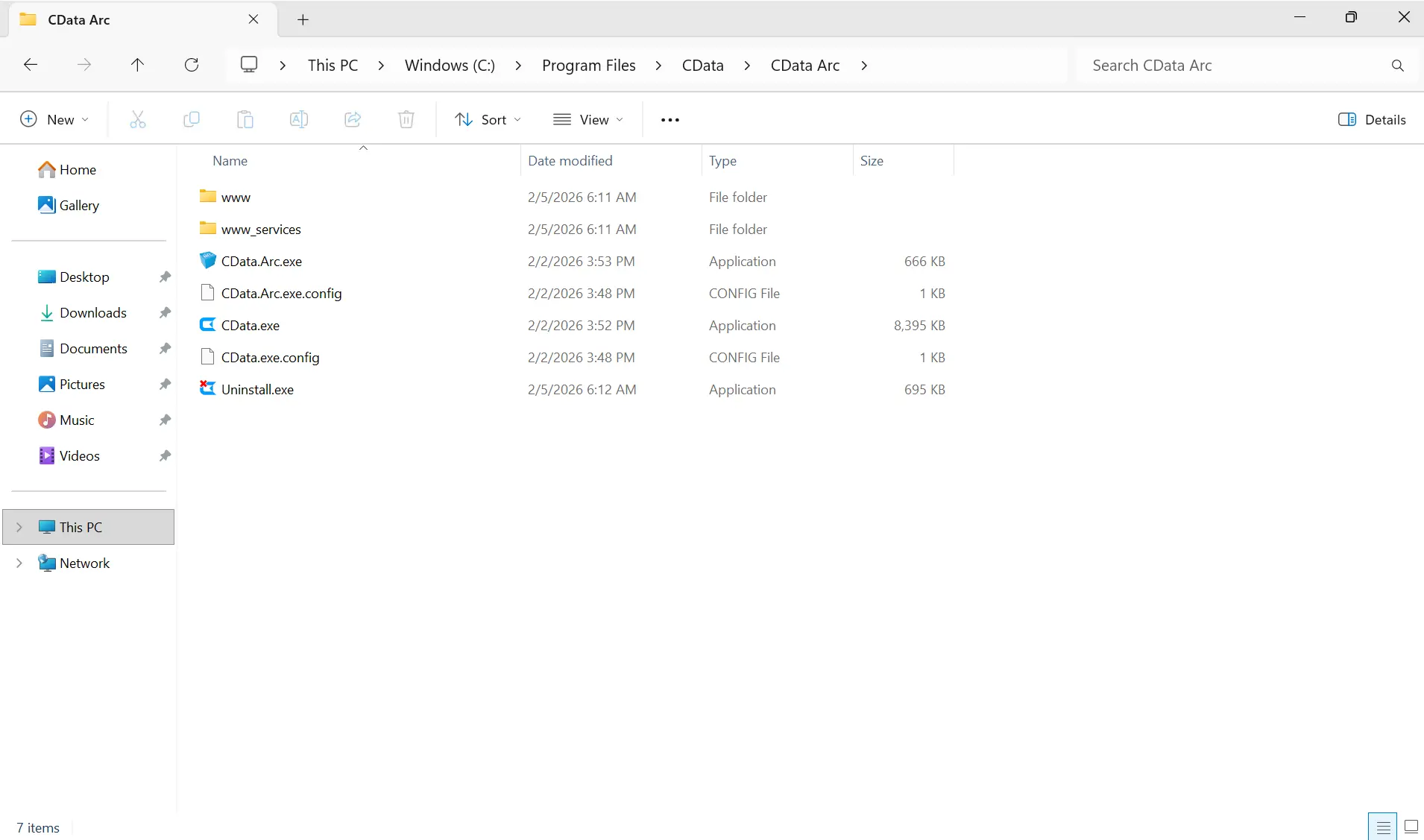
Task: Open the See more options menu
Action: pos(670,119)
